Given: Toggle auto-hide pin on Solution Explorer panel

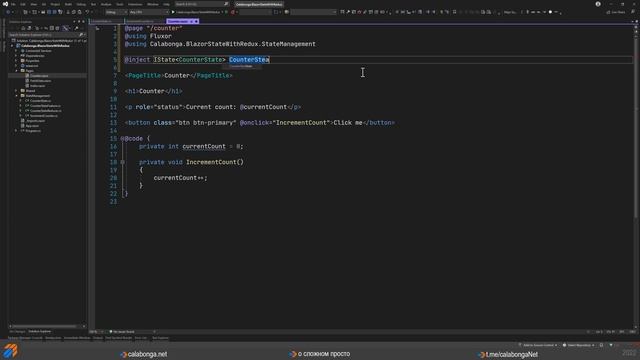Looking at the screenshot, I should (79, 22).
